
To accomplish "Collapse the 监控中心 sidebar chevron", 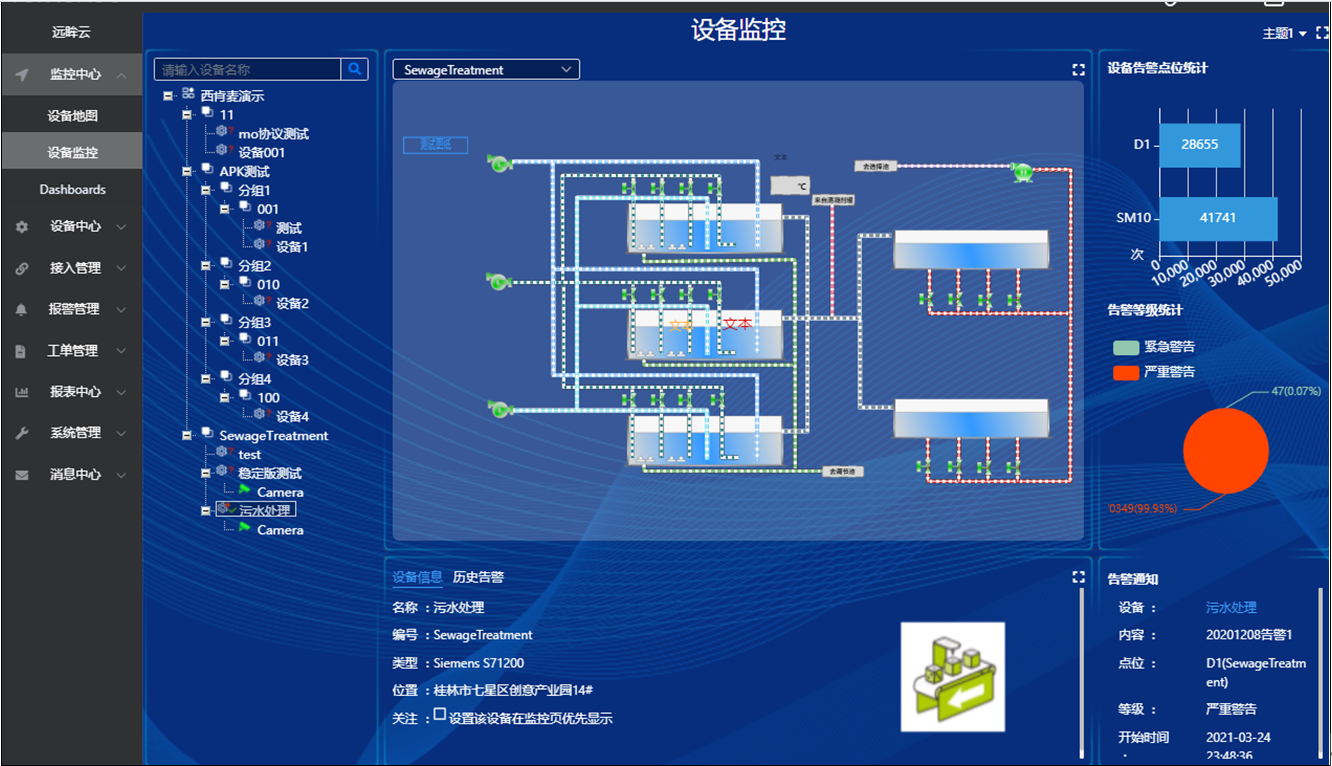I will tap(121, 75).
